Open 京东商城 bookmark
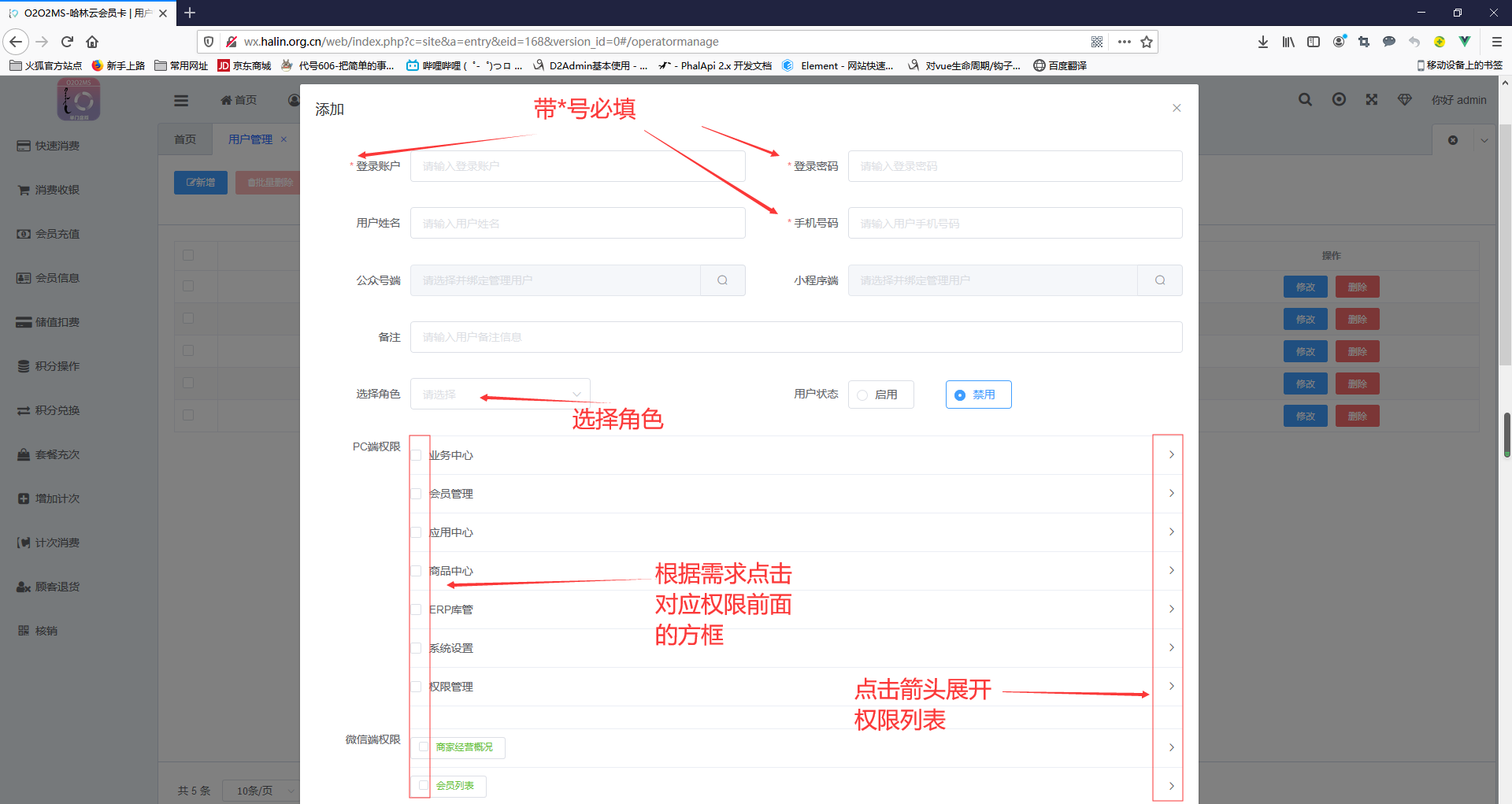 pos(245,65)
